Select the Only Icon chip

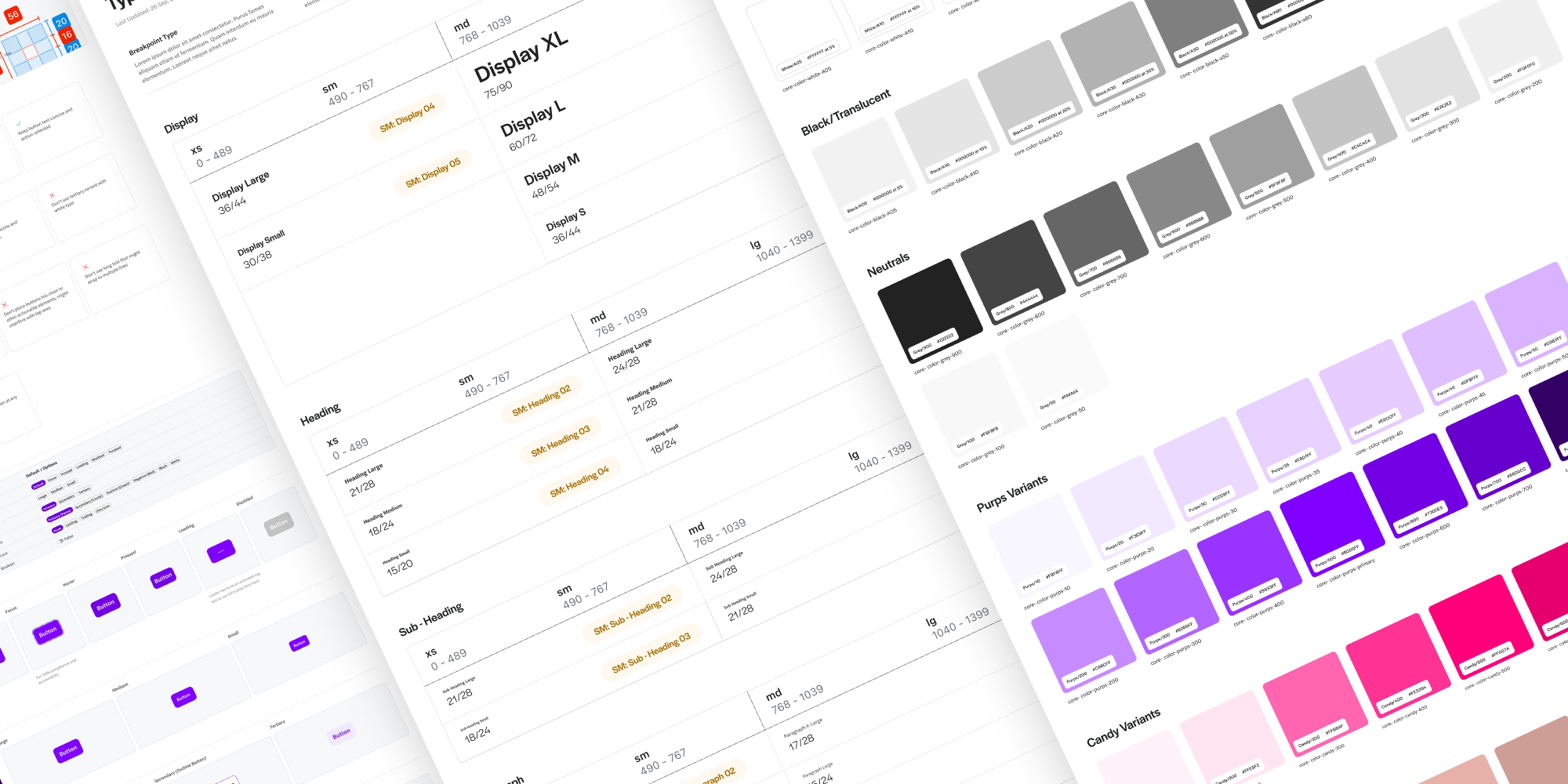point(103,508)
